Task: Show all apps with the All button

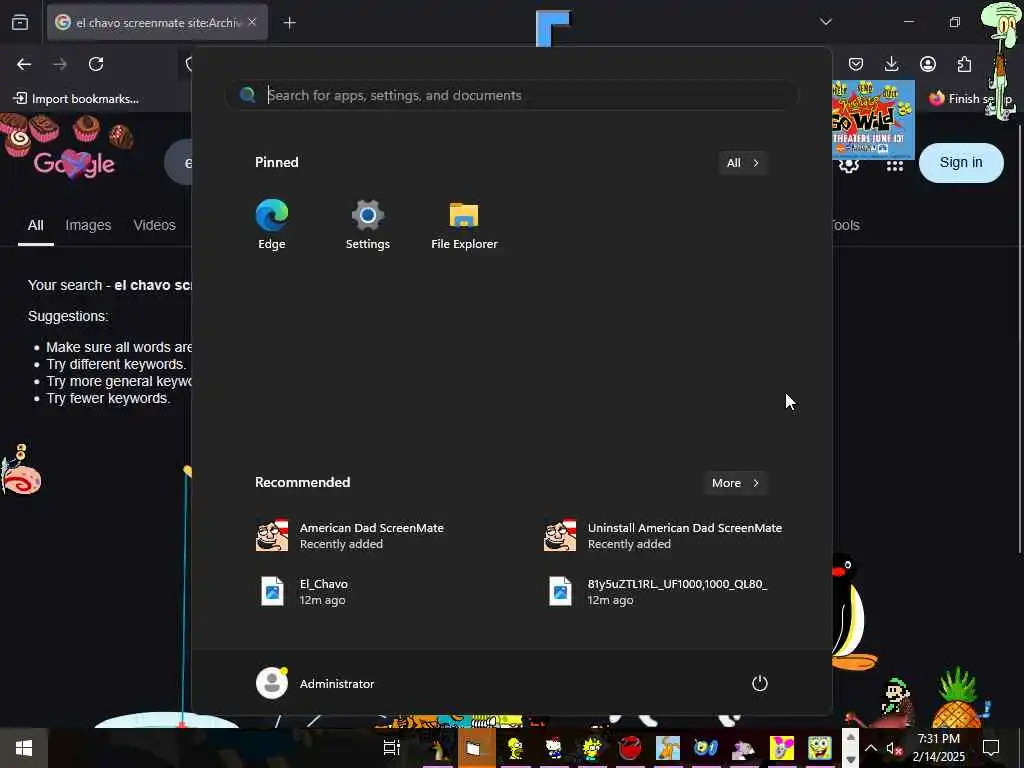Action: pos(742,163)
